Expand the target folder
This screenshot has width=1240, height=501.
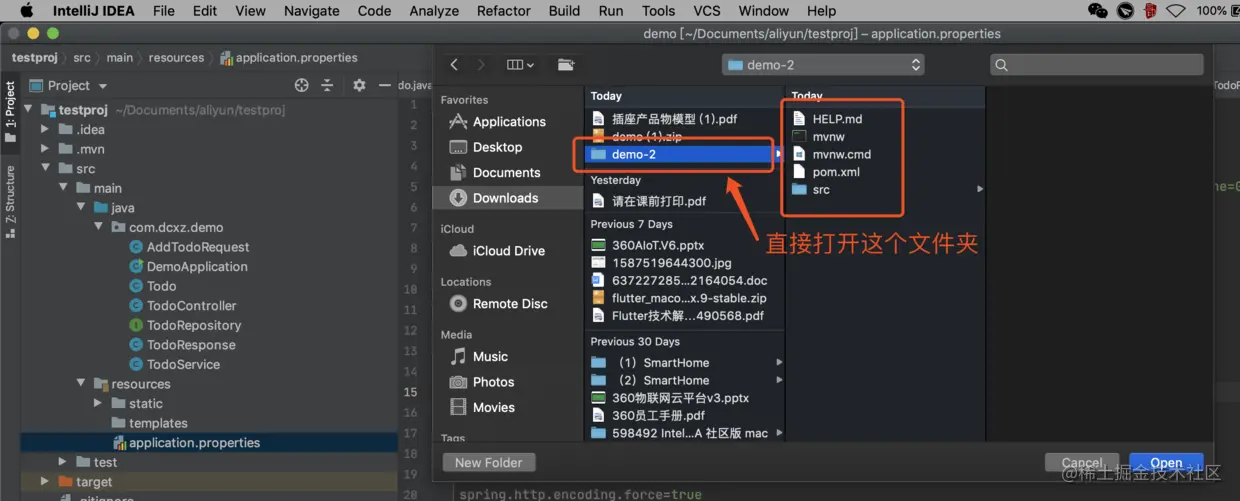click(x=45, y=482)
